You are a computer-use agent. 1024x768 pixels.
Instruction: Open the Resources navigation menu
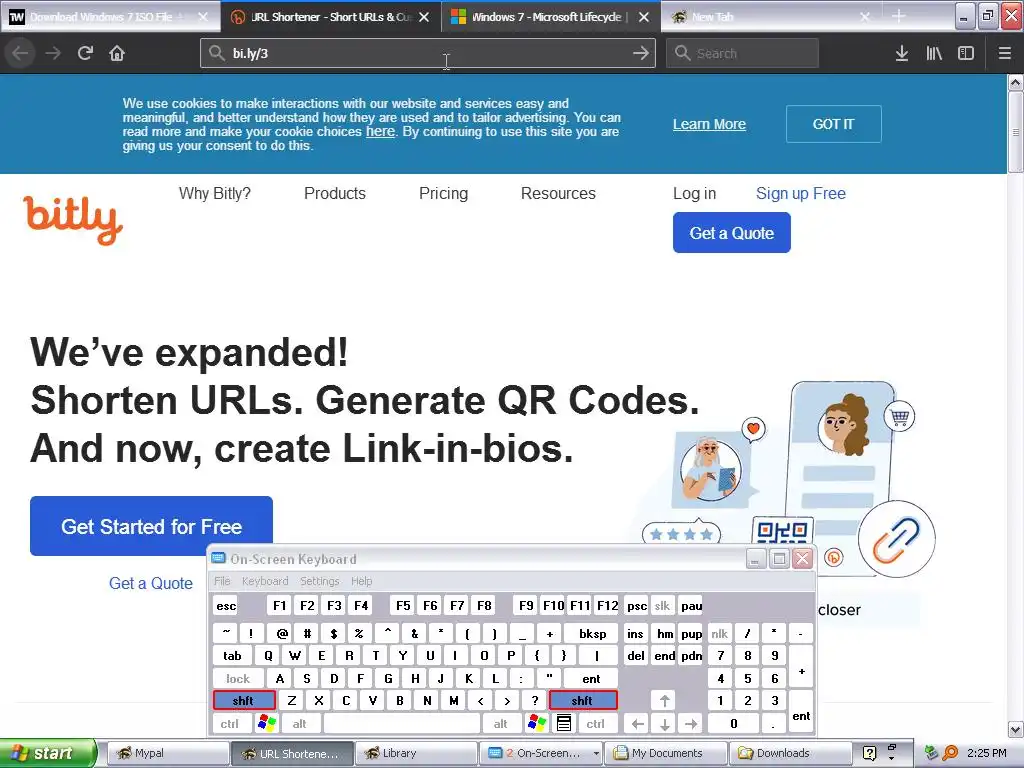pyautogui.click(x=558, y=193)
